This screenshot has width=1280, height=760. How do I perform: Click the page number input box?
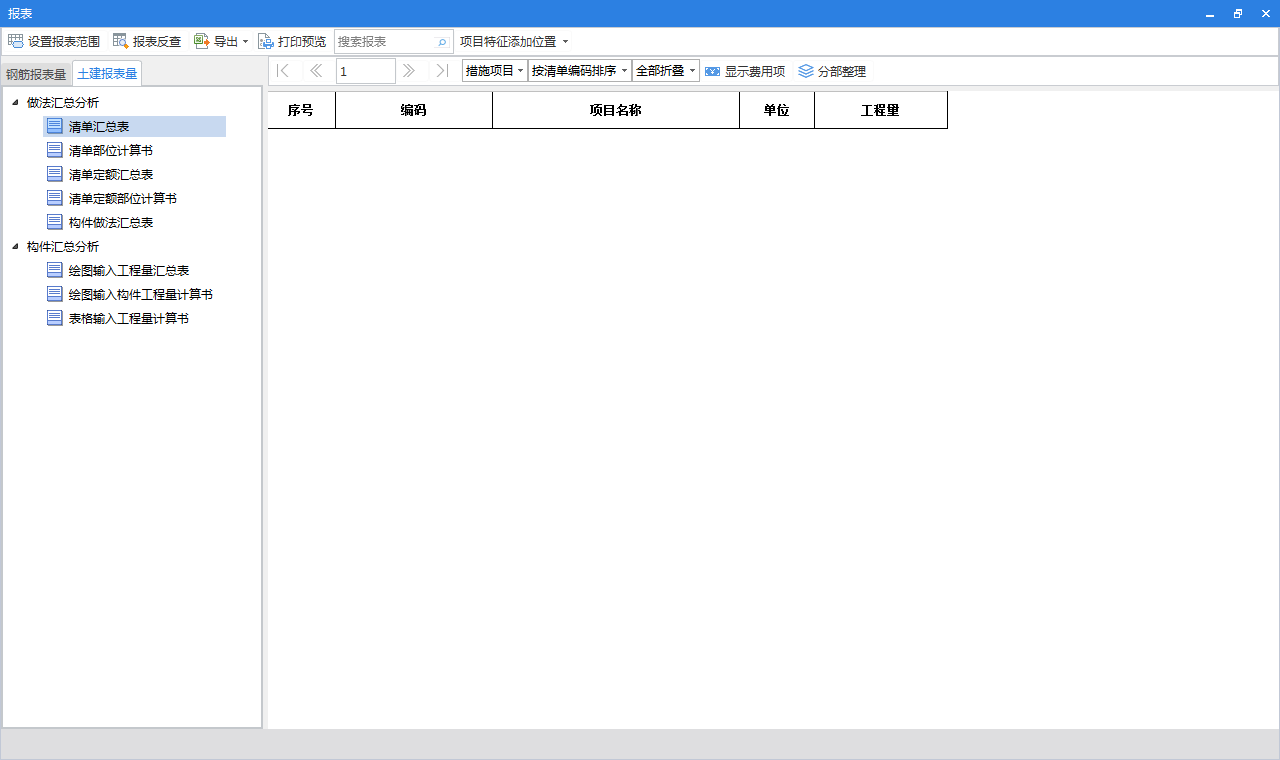pyautogui.click(x=365, y=71)
